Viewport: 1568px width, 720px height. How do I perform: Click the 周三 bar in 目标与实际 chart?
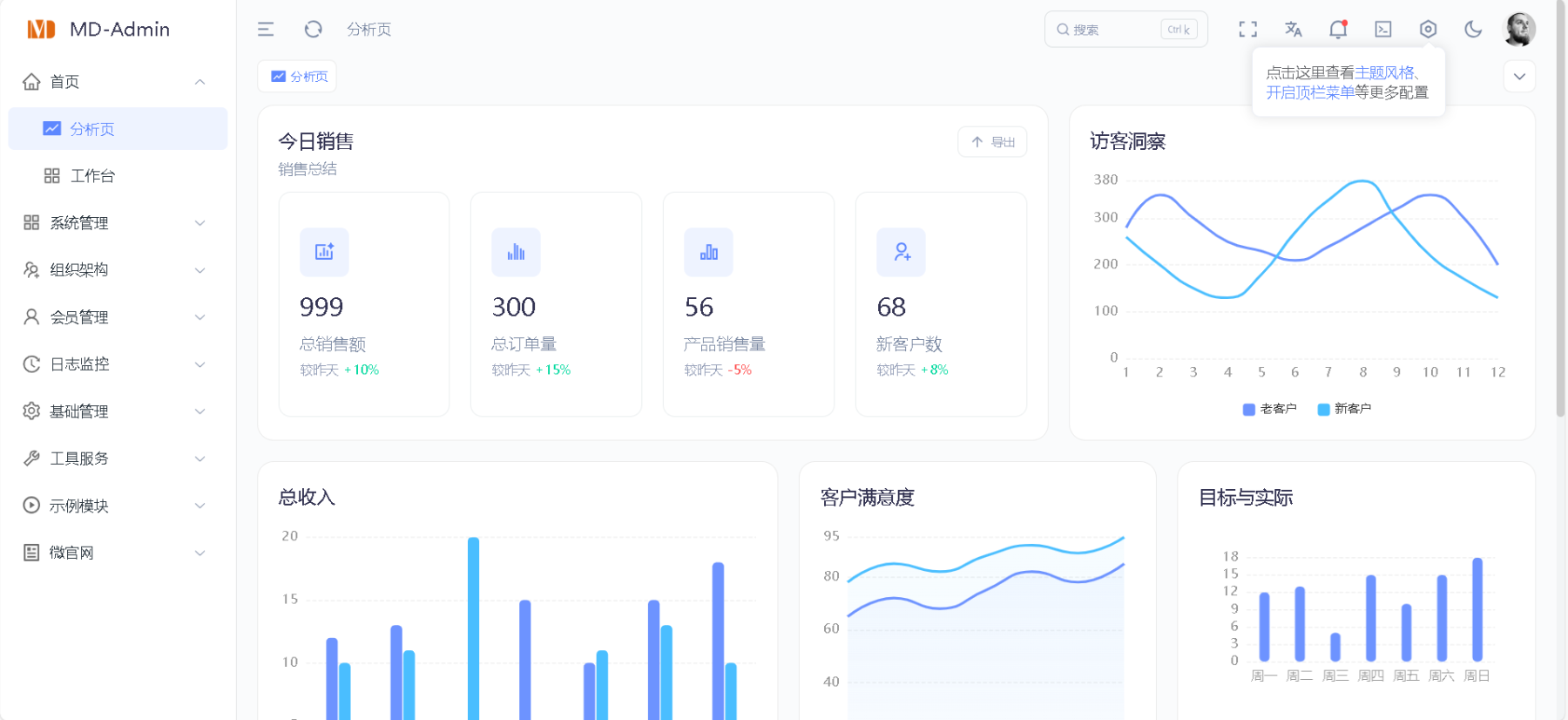coord(1335,647)
